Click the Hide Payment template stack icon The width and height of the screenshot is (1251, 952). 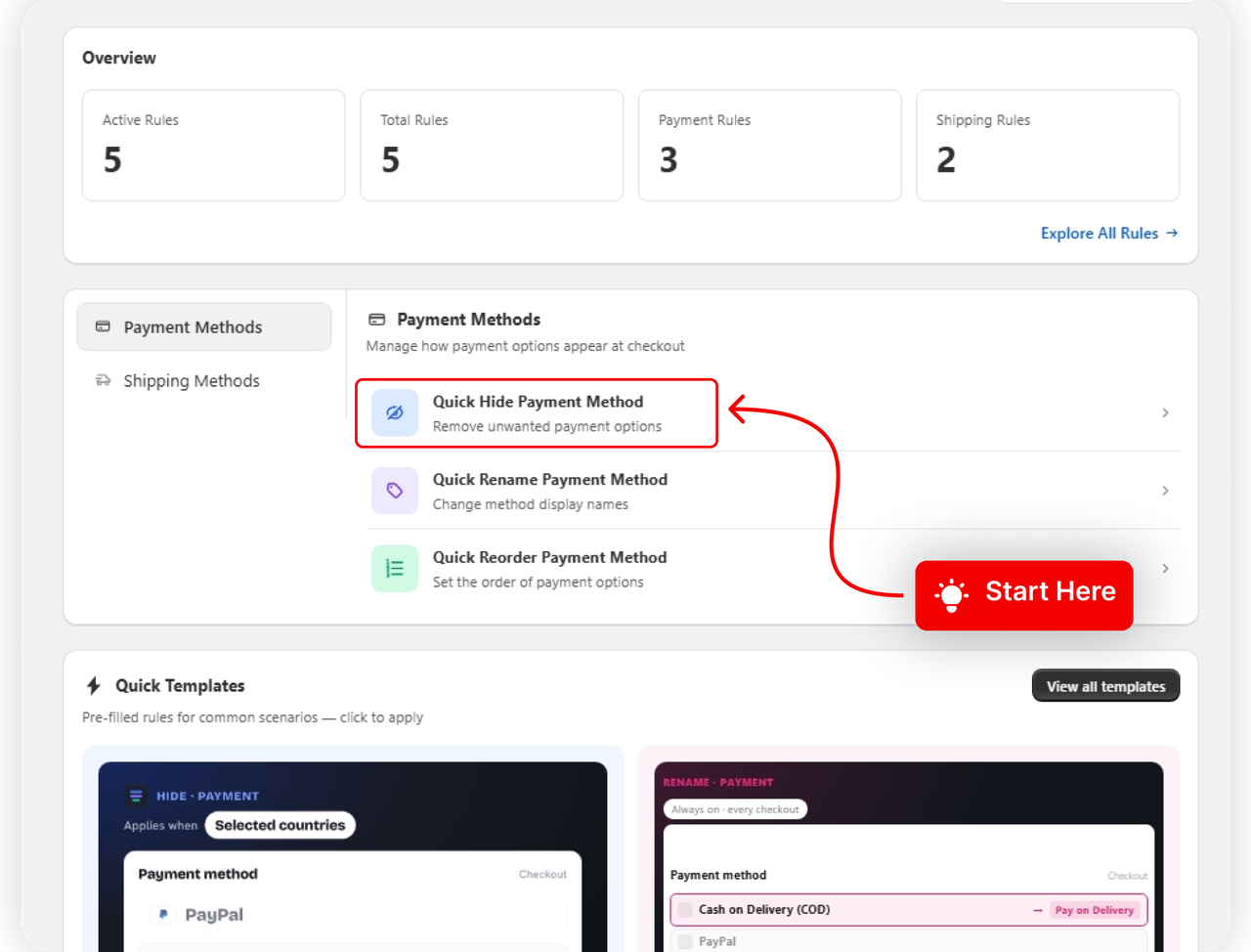(136, 796)
